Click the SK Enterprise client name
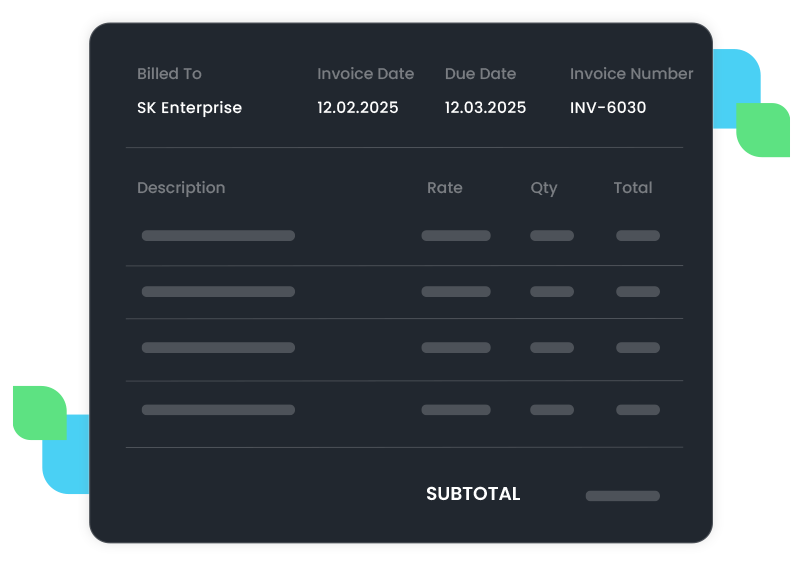Viewport: 804px width, 567px height. pos(189,108)
